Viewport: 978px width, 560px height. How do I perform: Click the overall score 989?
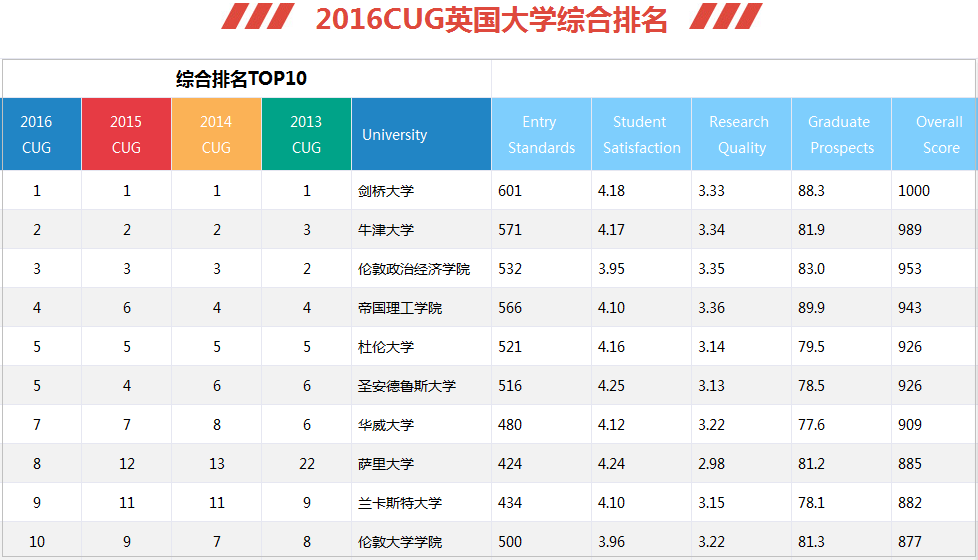tap(910, 229)
